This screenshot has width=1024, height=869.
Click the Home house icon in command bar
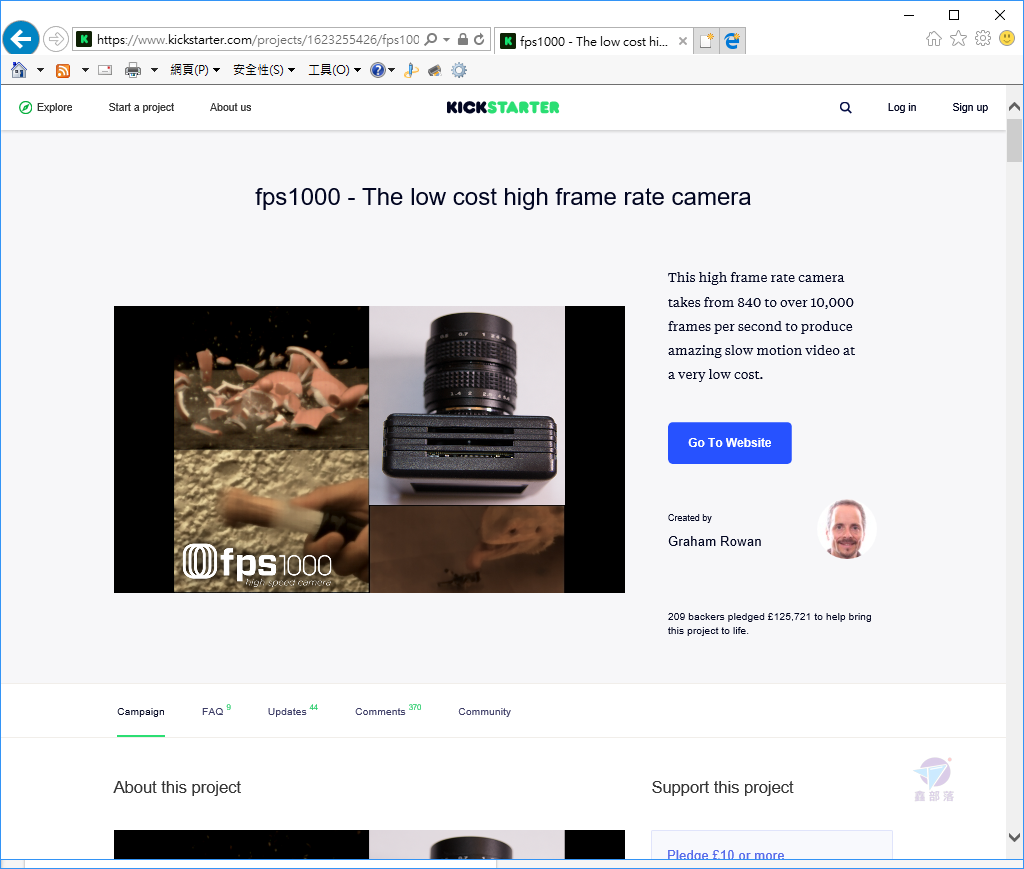(x=19, y=70)
